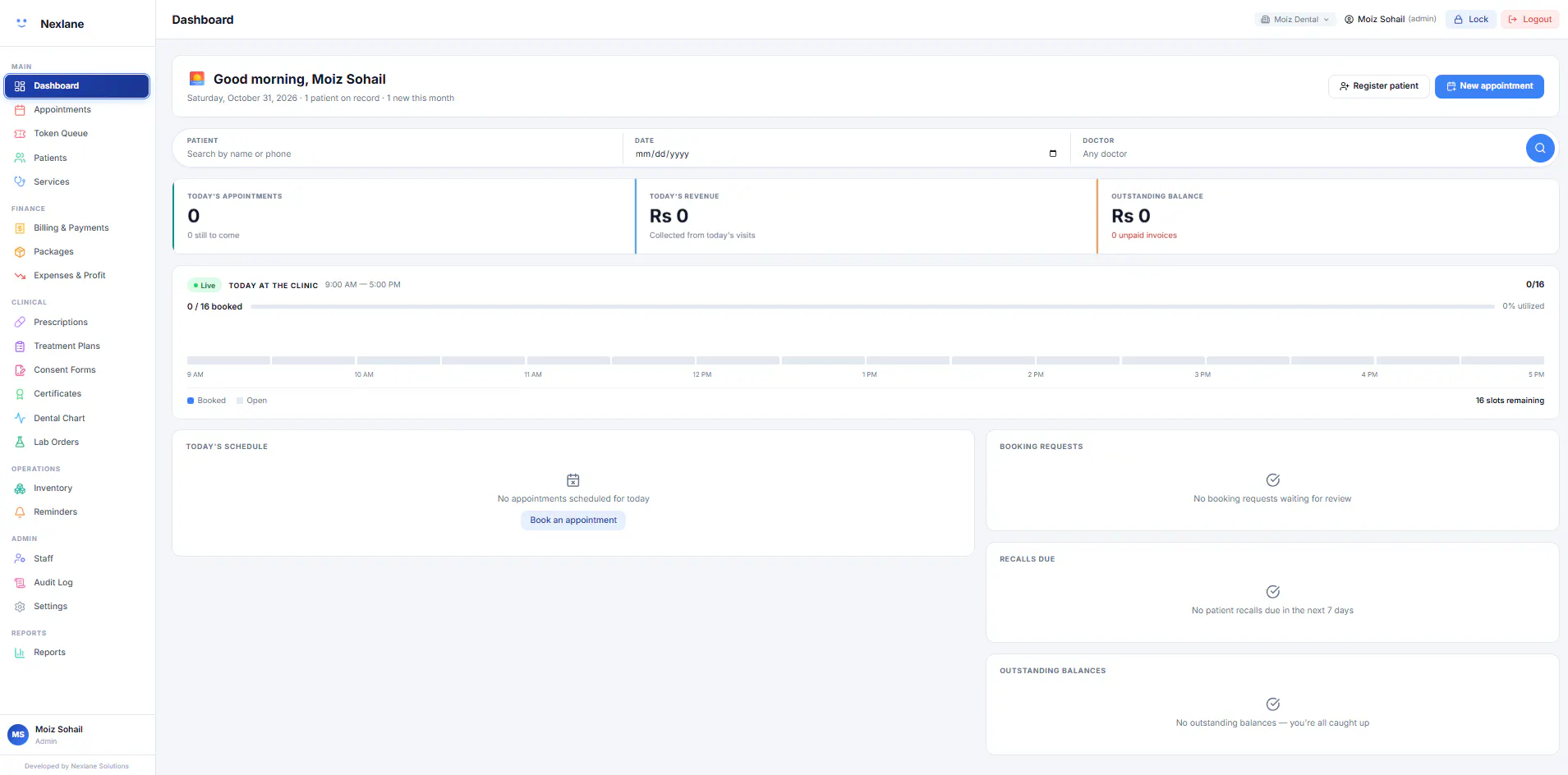Click the Lock button
1568x775 pixels.
1471,20
